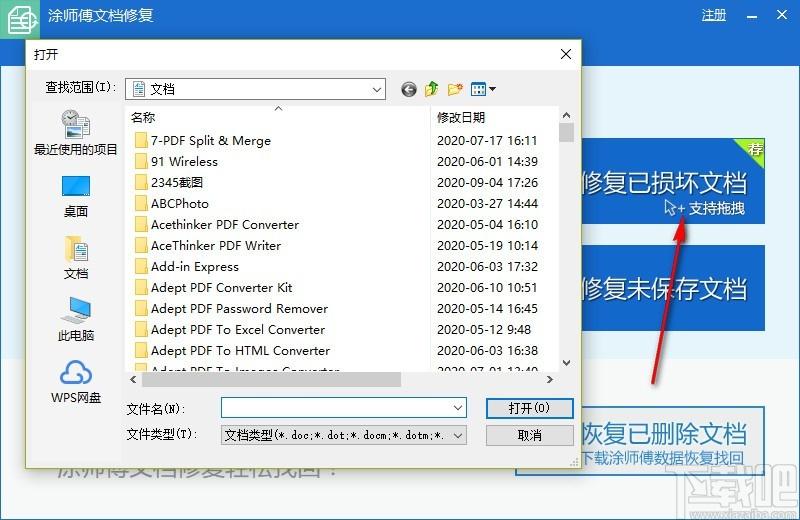Select Documents in the places sidebar
800x520 pixels.
[76, 258]
